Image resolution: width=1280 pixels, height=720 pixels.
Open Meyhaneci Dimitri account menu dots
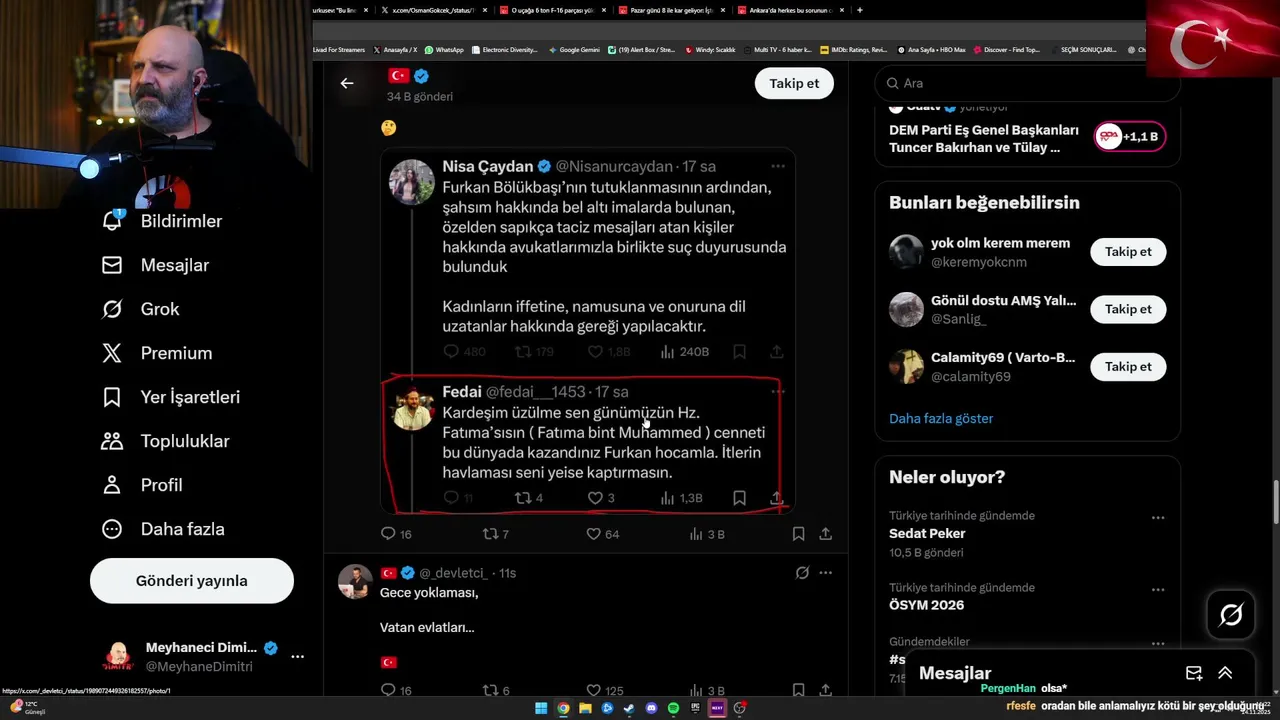pos(297,657)
